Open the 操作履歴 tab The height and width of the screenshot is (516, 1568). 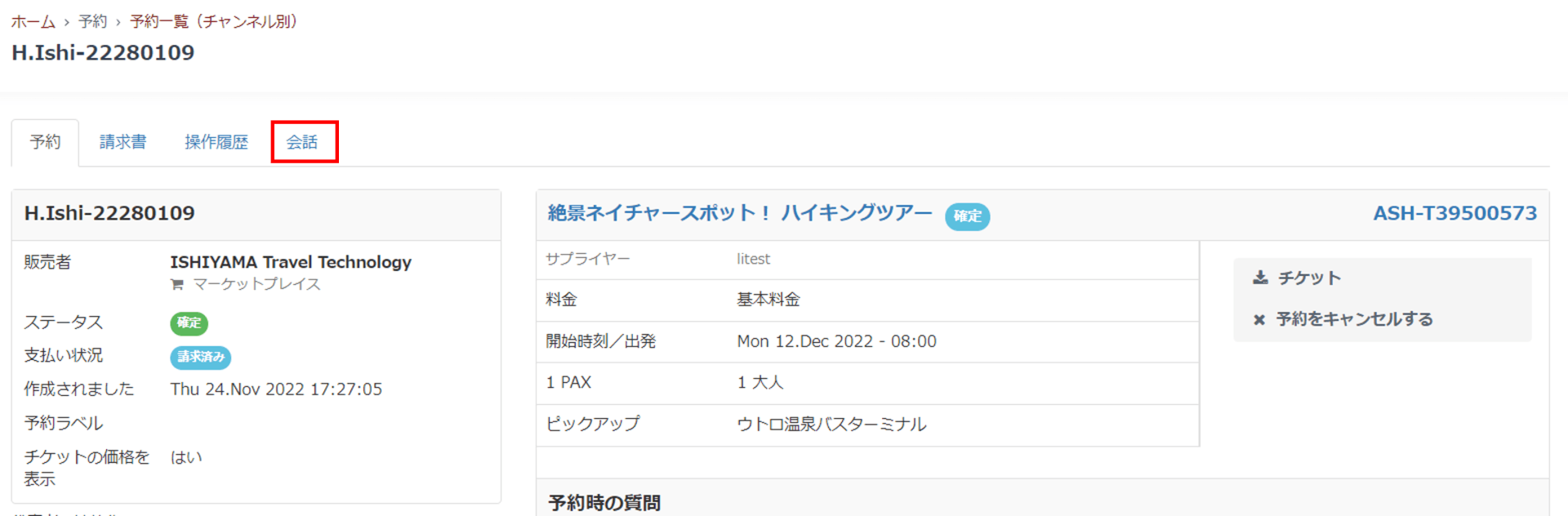216,142
